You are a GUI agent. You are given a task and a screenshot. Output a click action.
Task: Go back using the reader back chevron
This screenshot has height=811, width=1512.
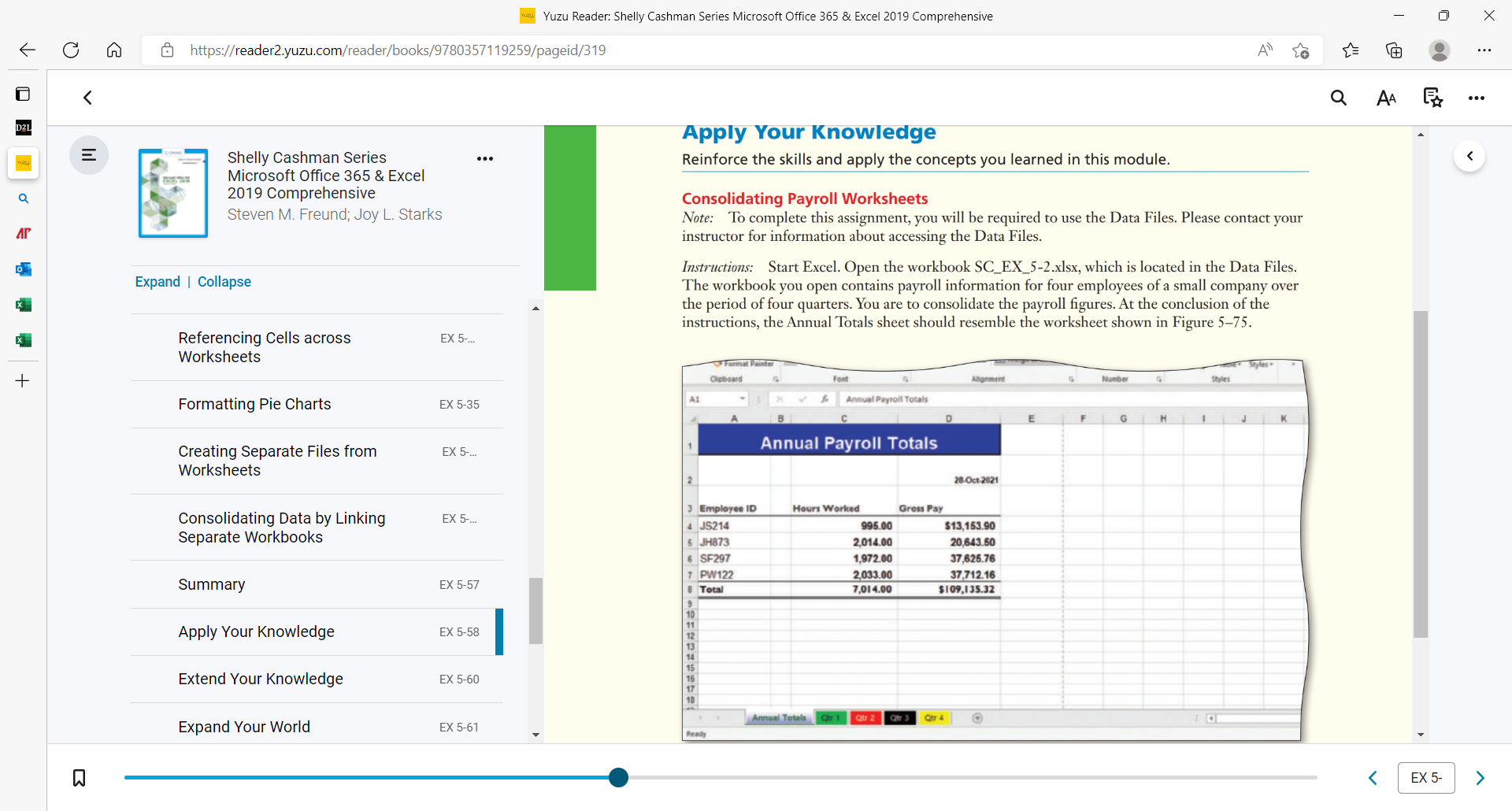point(88,98)
